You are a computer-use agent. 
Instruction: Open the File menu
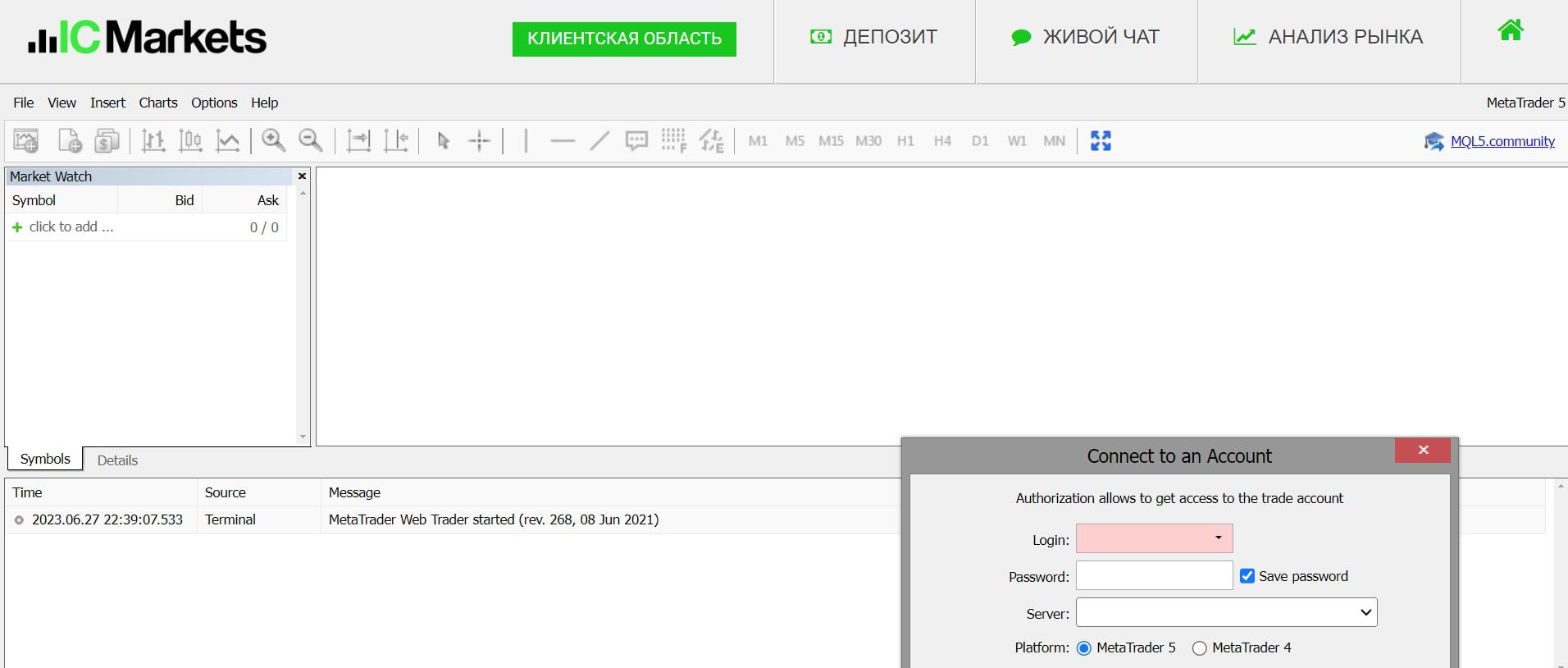tap(24, 103)
